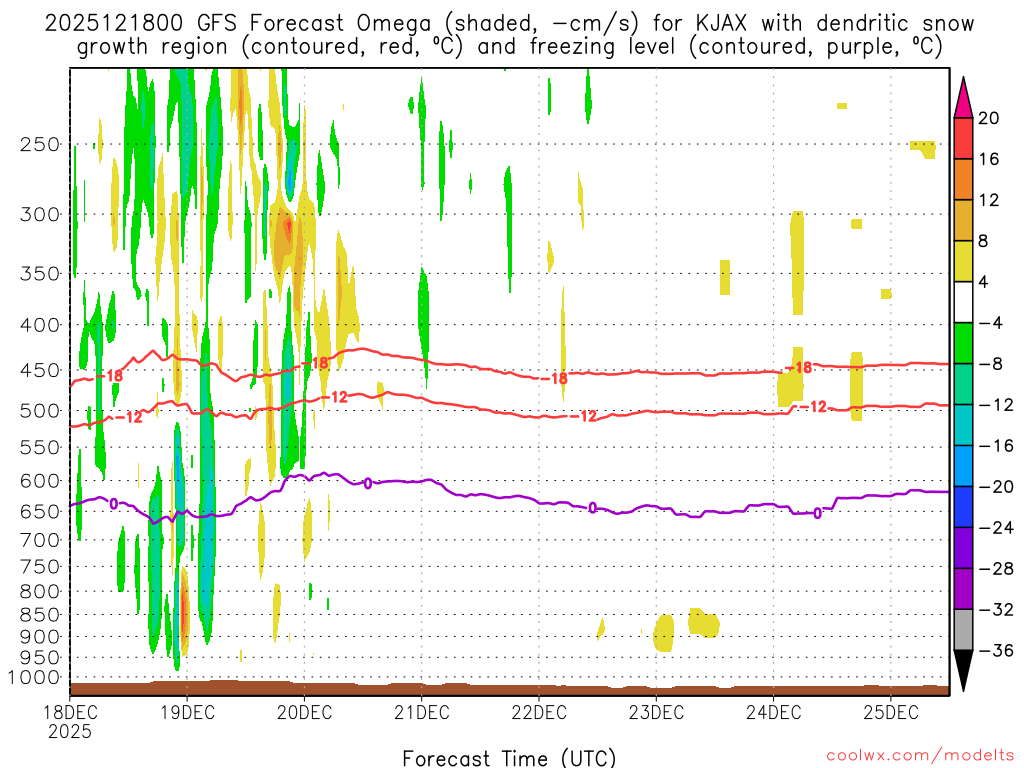Click the Forecast Time (UTC) axis label
1024x768 pixels.
(x=509, y=758)
